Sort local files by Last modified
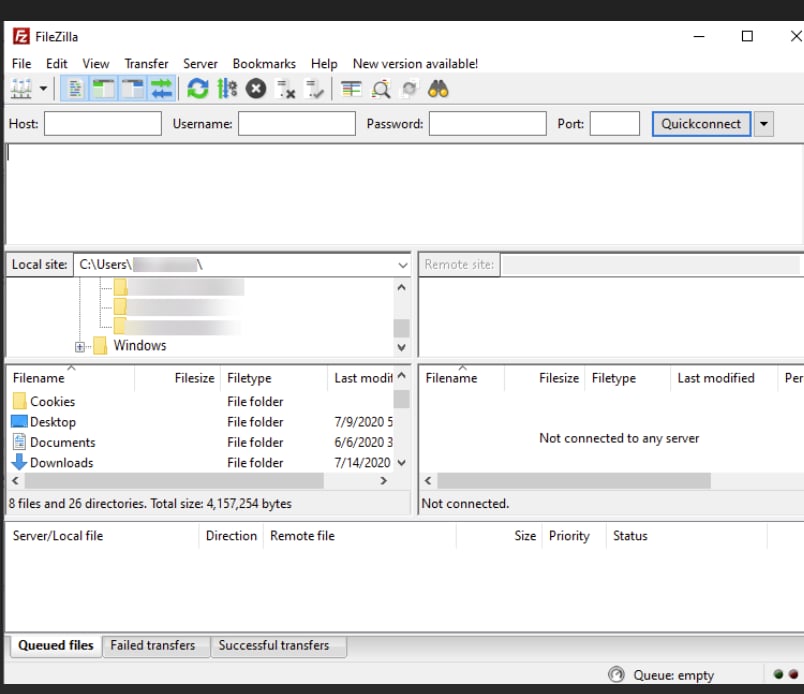The height and width of the screenshot is (694, 804). (361, 378)
